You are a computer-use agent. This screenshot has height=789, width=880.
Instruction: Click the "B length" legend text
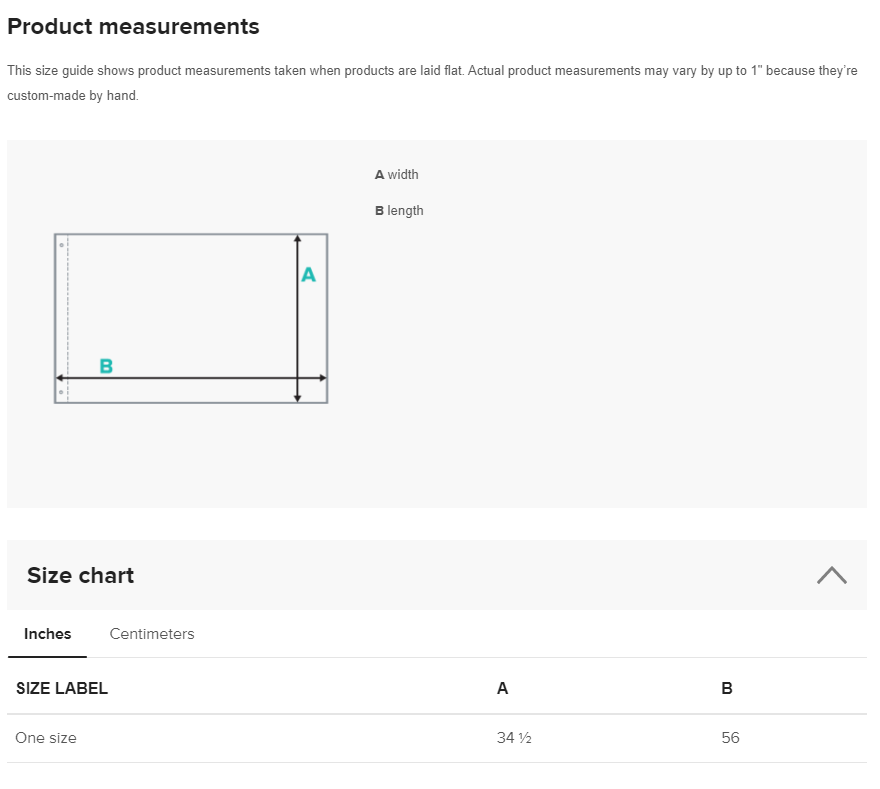[x=399, y=211]
